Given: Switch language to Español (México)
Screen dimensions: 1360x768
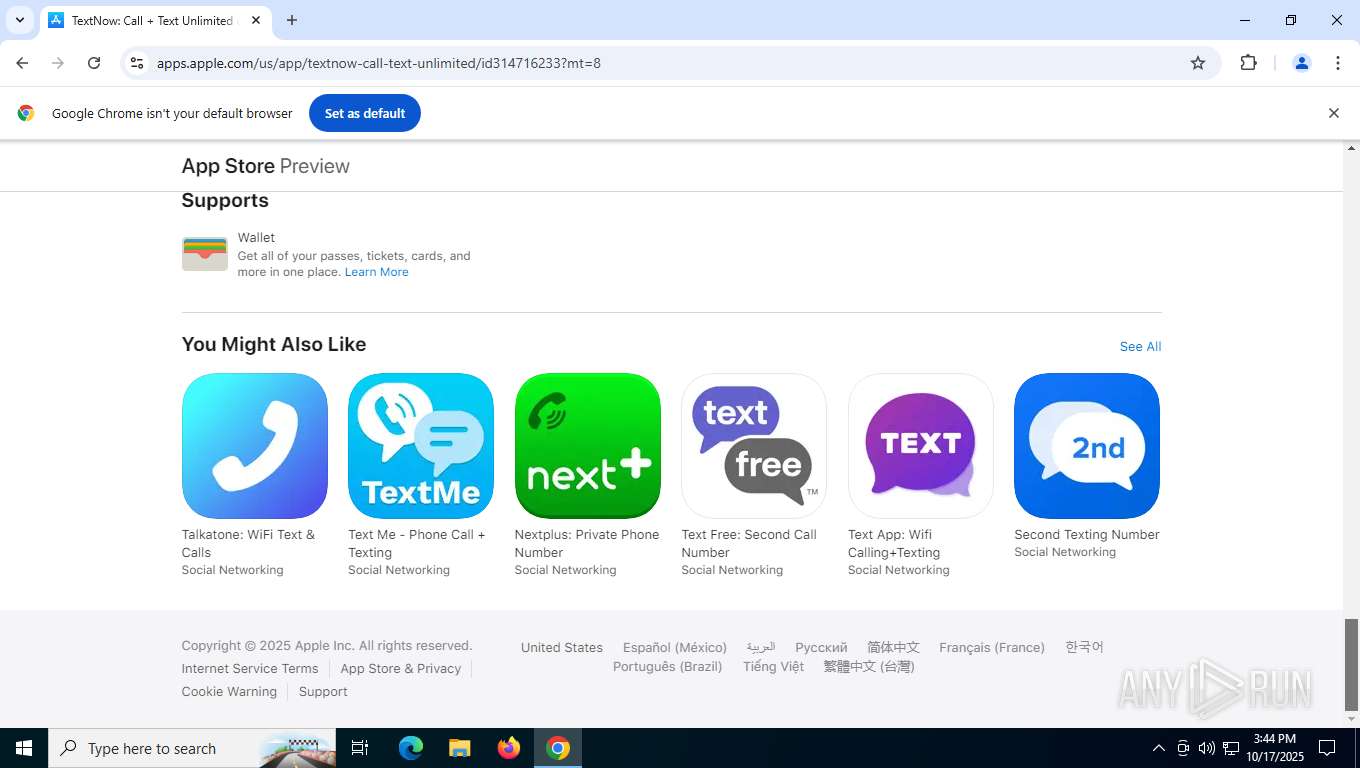Looking at the screenshot, I should tap(675, 648).
